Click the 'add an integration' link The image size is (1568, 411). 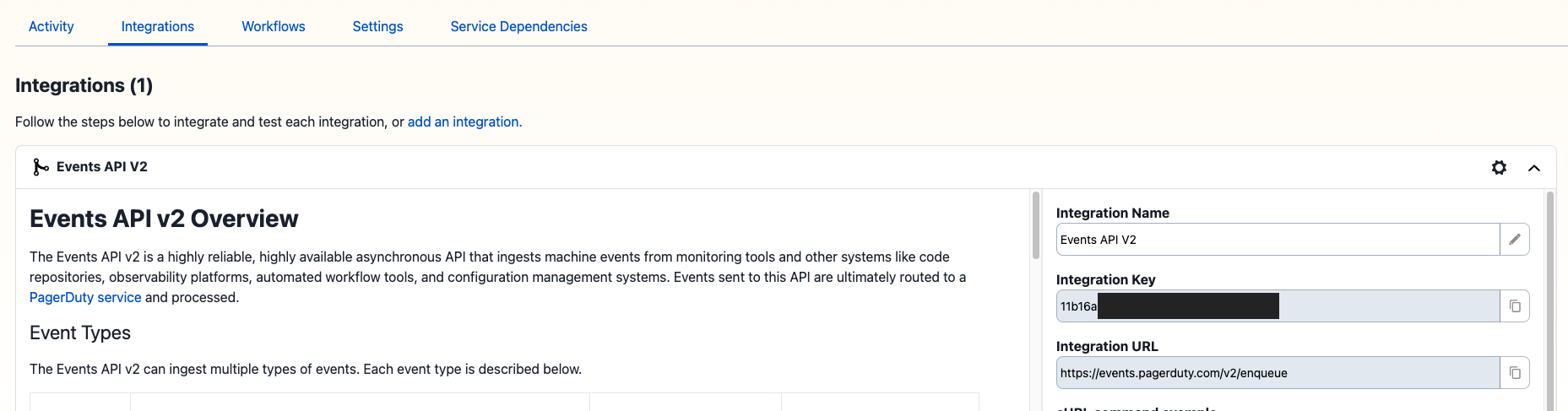[x=464, y=122]
